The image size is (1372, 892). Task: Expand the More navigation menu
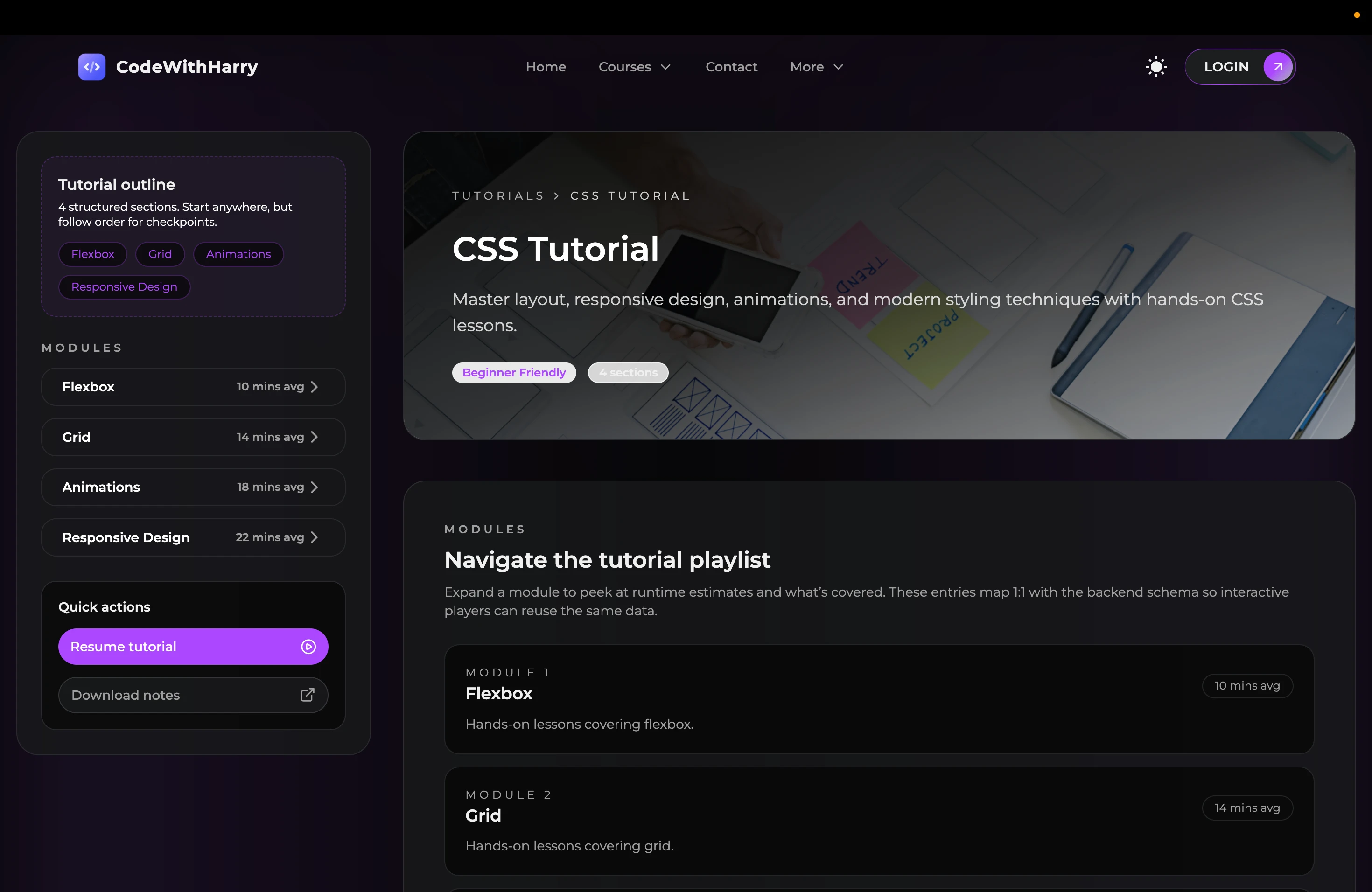tap(816, 67)
